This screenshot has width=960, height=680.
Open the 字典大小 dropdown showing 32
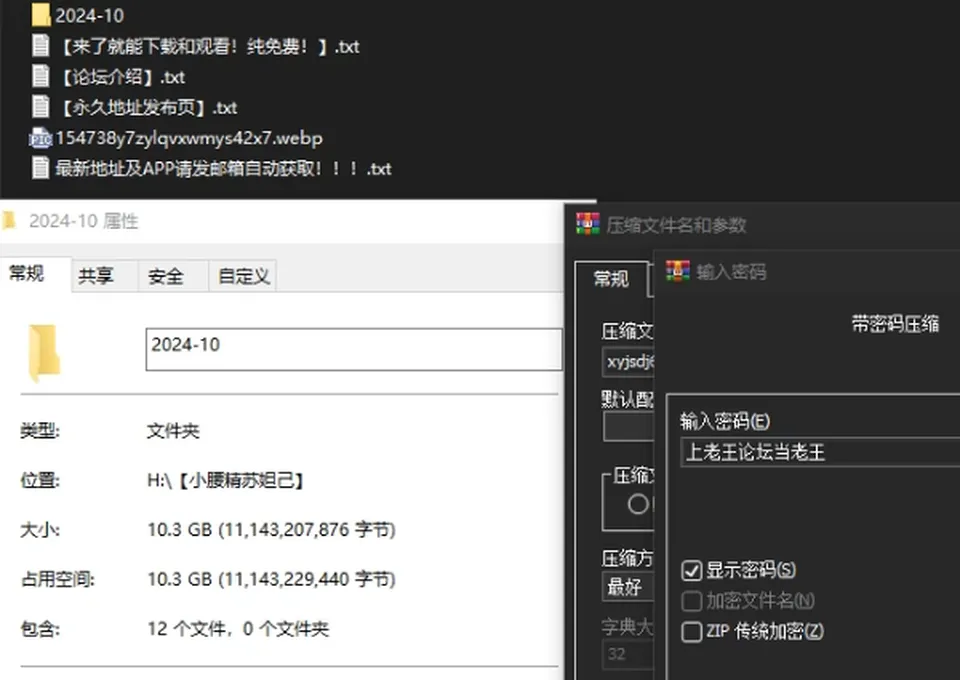tap(628, 654)
